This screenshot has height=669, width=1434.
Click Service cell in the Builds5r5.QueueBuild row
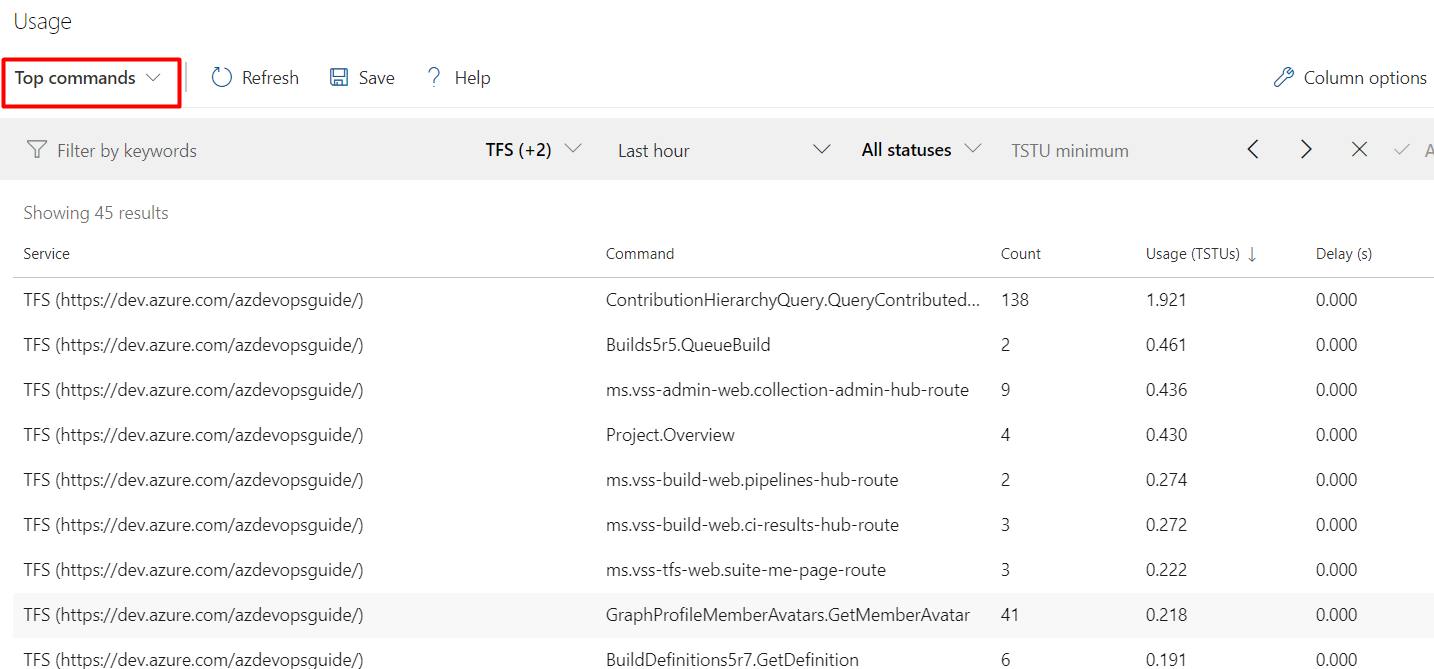tap(194, 345)
